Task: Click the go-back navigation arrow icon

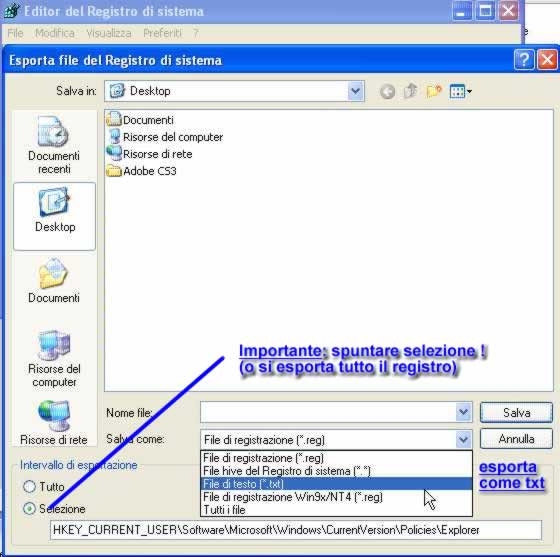Action: [387, 91]
